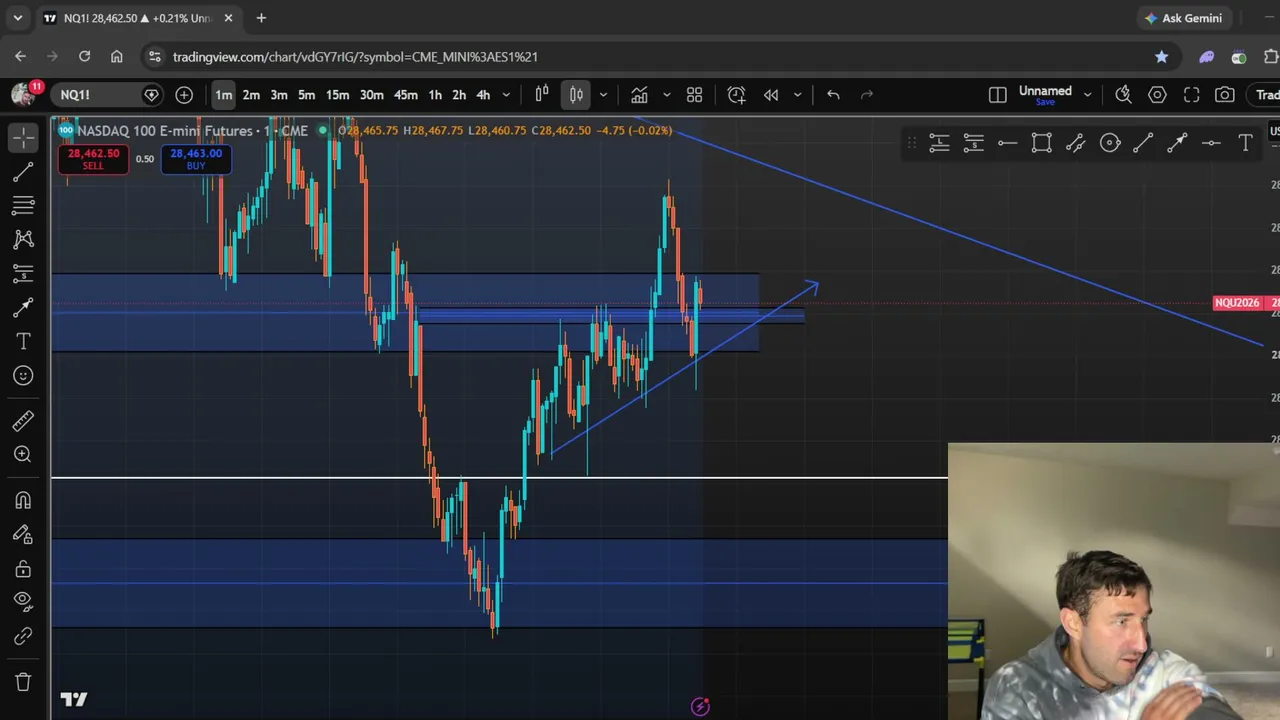Select the horizontal line tool in favorites toolbar

pos(1211,144)
